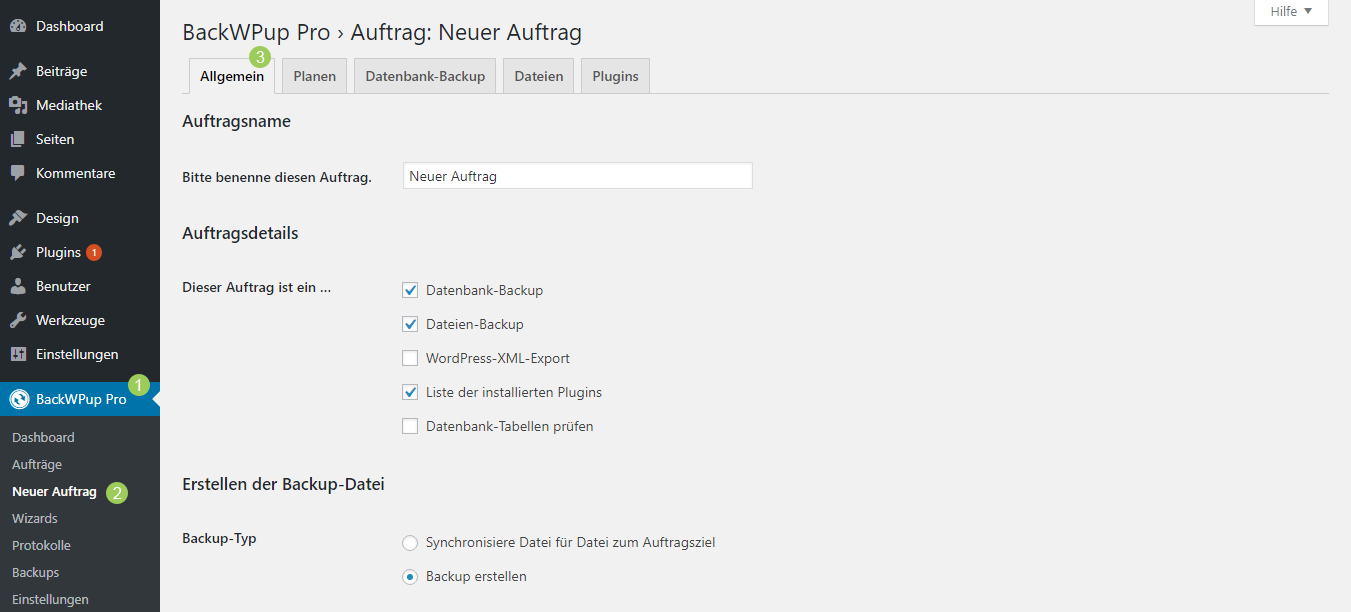
Task: Click the Auftragsname input field
Action: (577, 175)
